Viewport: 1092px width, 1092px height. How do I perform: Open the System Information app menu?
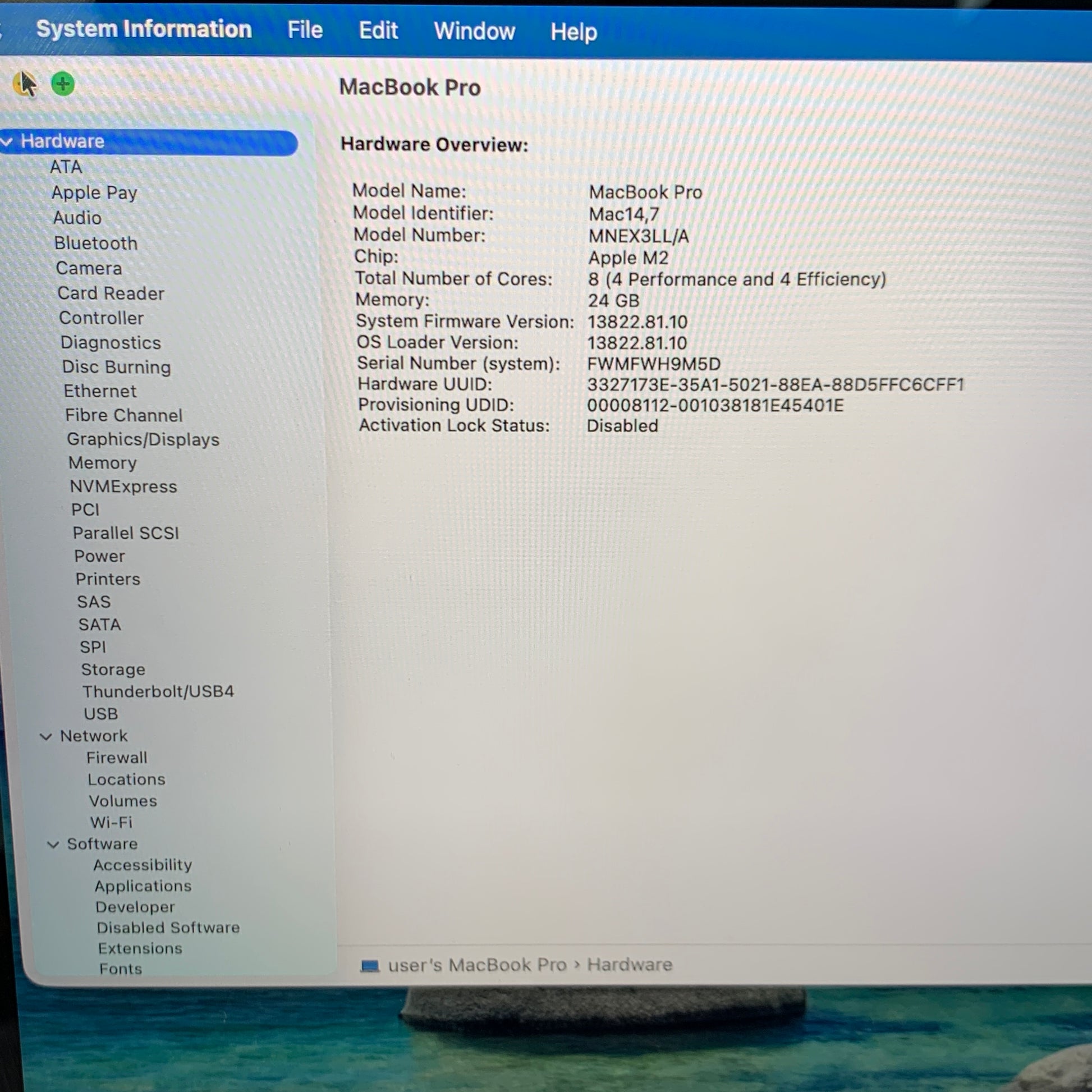click(144, 29)
